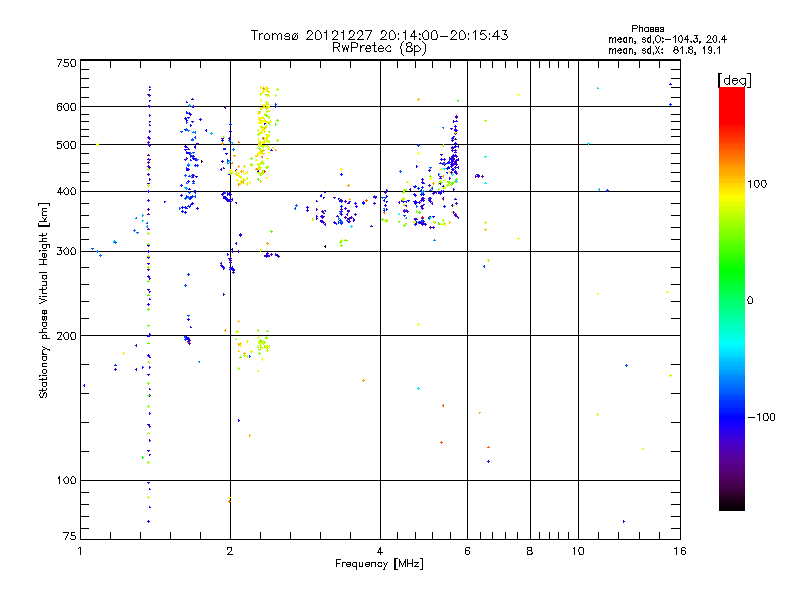
Task: Click the x-axis tick label '8'
Action: (x=530, y=551)
